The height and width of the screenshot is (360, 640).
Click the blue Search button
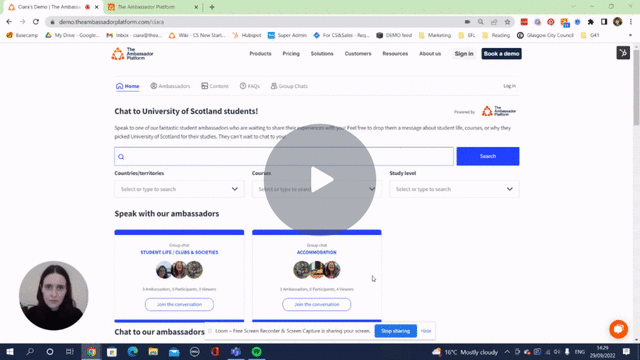488,156
